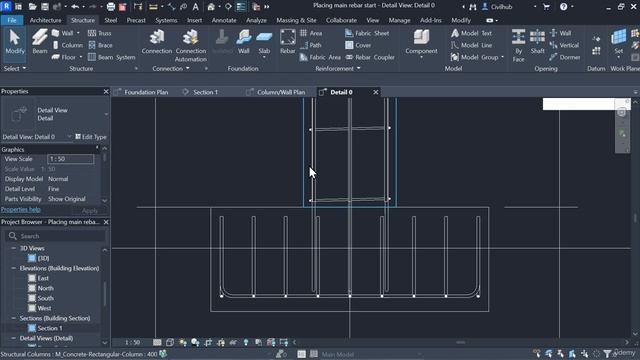Open the Properties help link
Viewport: 640px width, 360px height.
[x=20, y=209]
